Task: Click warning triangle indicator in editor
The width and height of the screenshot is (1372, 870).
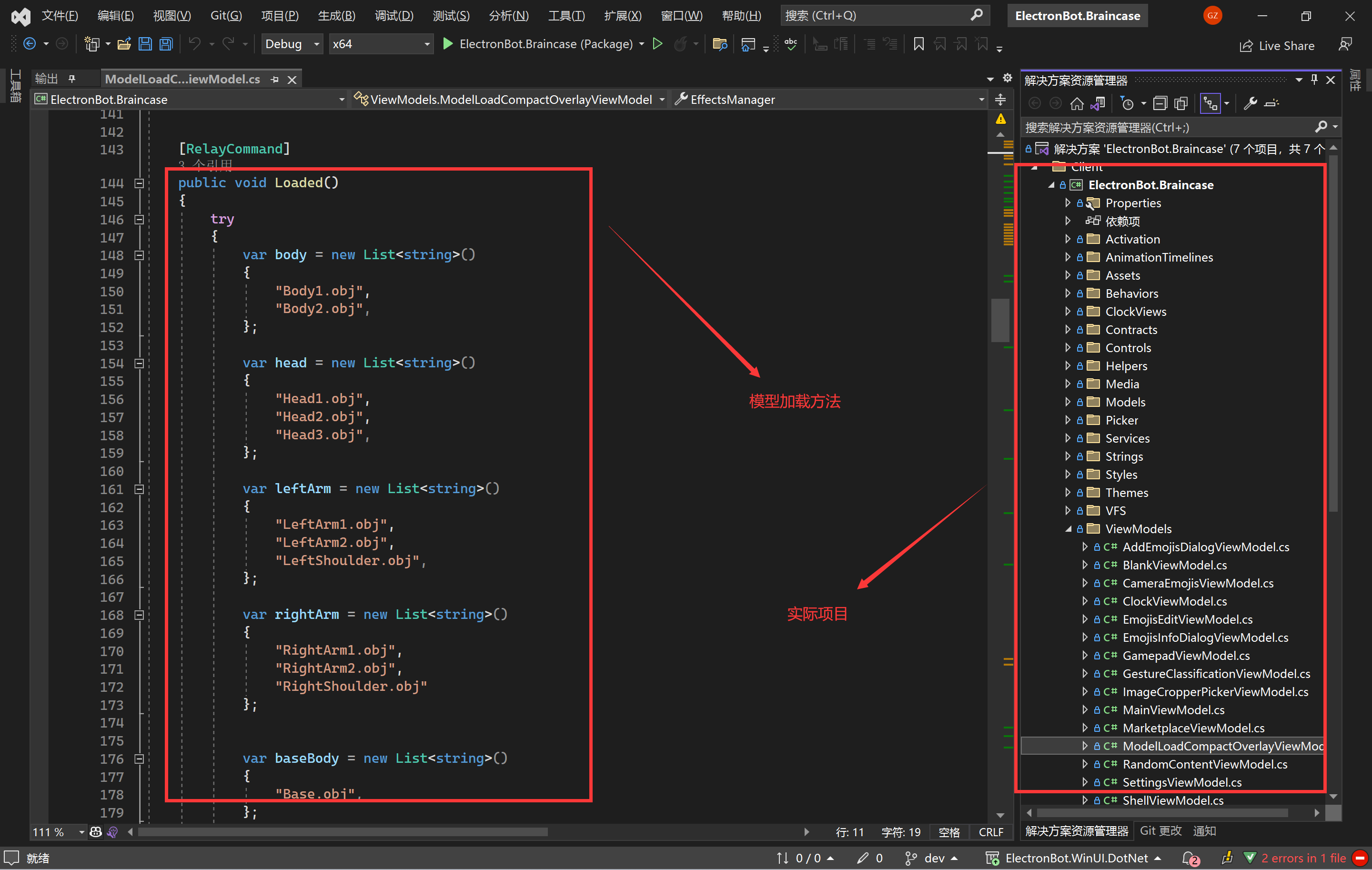Action: (1000, 119)
